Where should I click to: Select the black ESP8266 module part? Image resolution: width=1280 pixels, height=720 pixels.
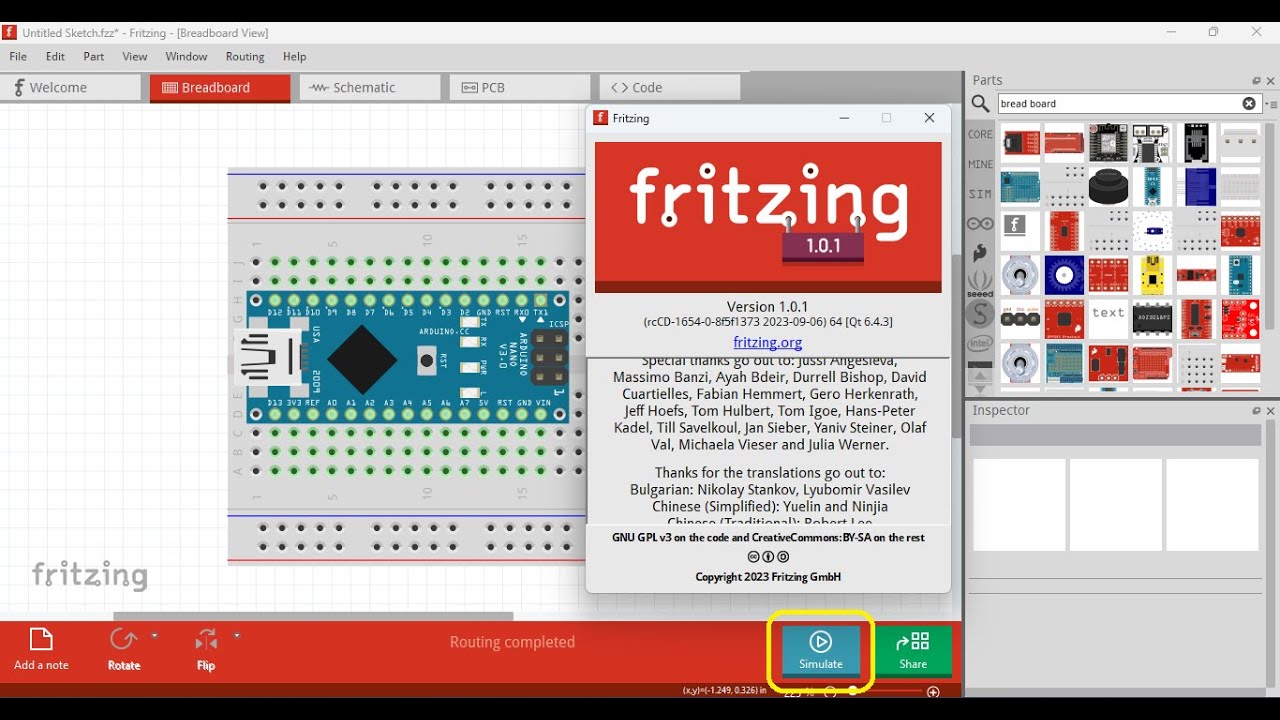1108,143
